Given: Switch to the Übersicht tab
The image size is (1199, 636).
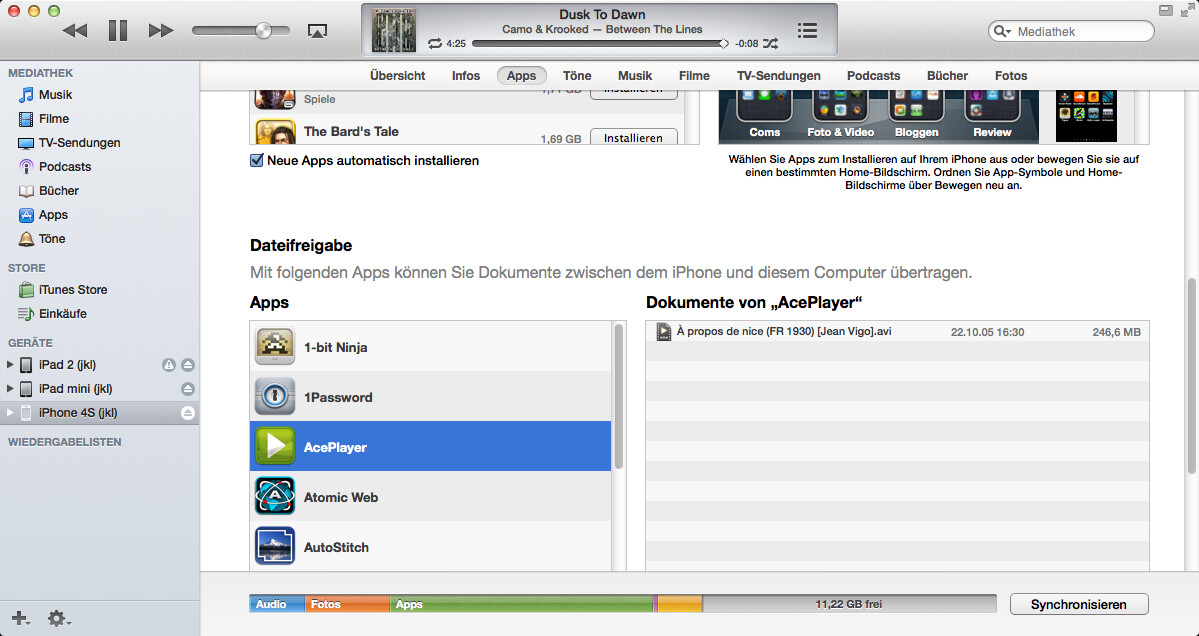Looking at the screenshot, I should pyautogui.click(x=398, y=76).
